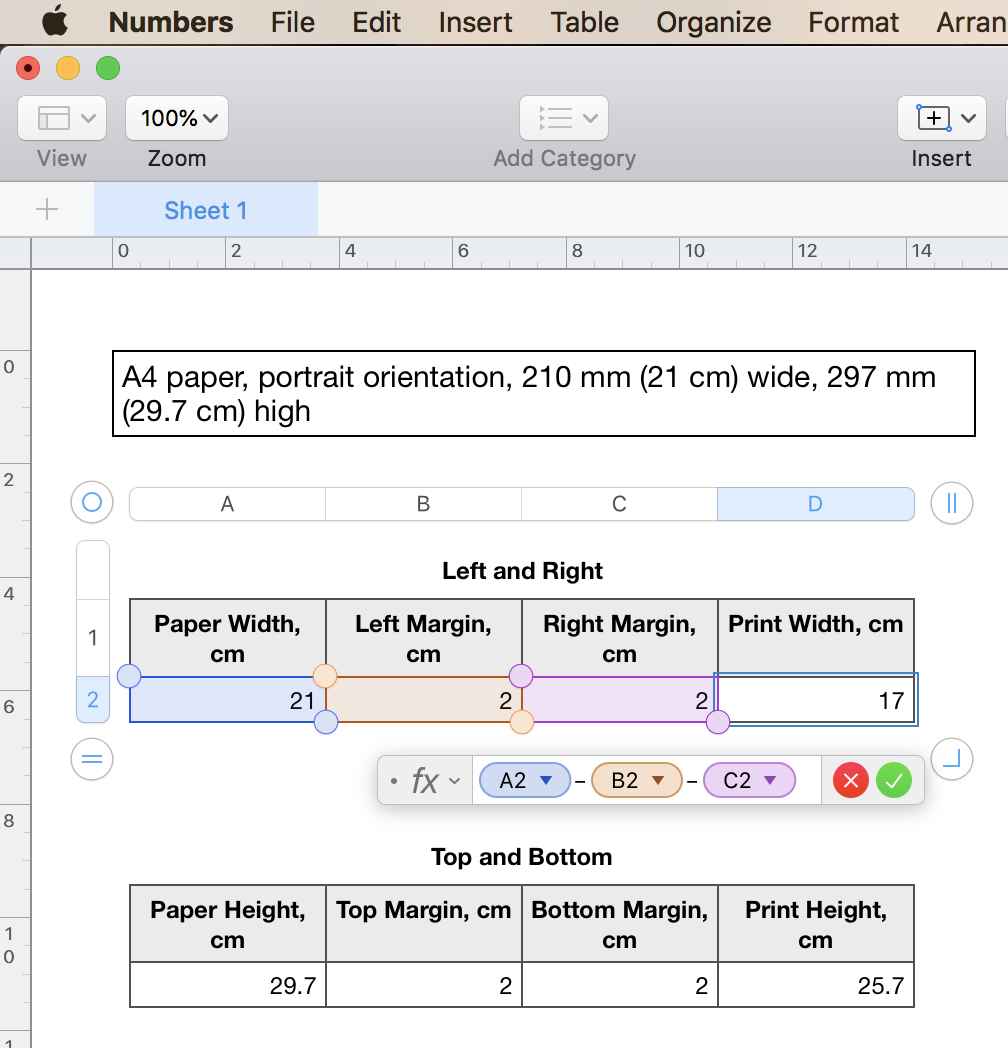The width and height of the screenshot is (1008, 1048).
Task: Select the Paper Height cell showing 29.7
Action: tap(227, 985)
